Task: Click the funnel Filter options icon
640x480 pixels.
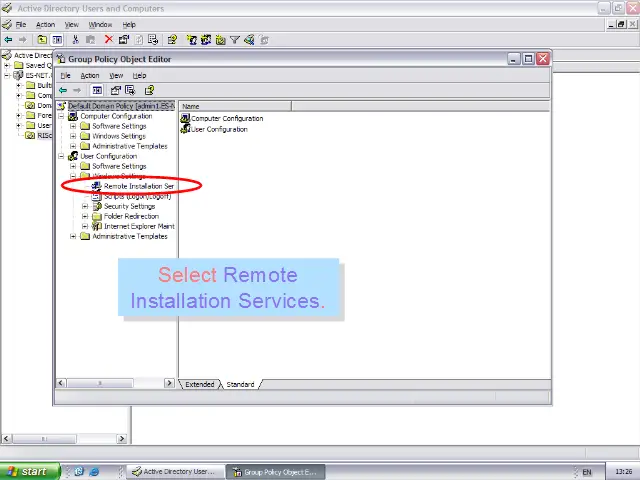Action: pyautogui.click(x=235, y=40)
